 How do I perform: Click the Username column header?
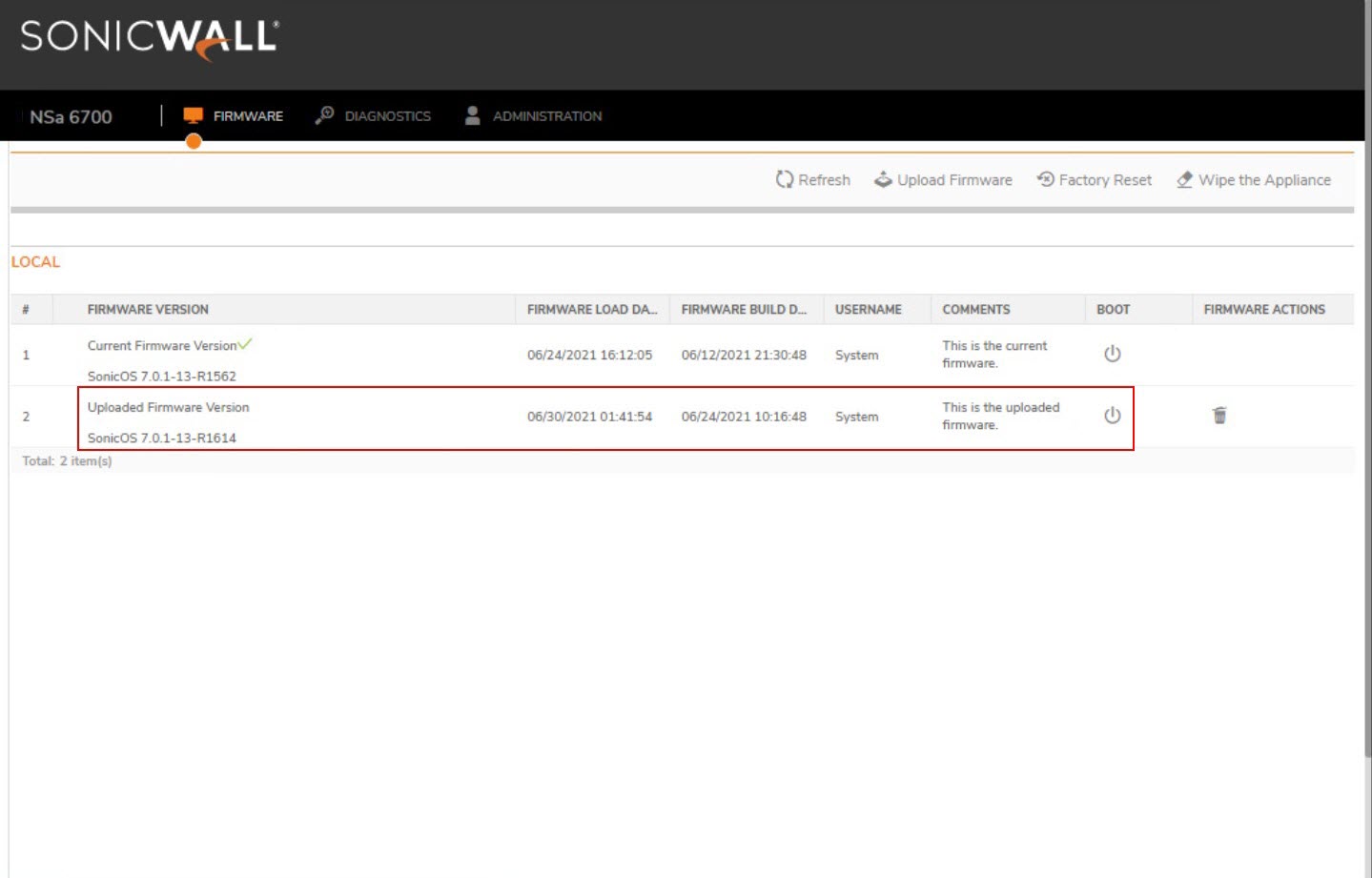tap(868, 310)
